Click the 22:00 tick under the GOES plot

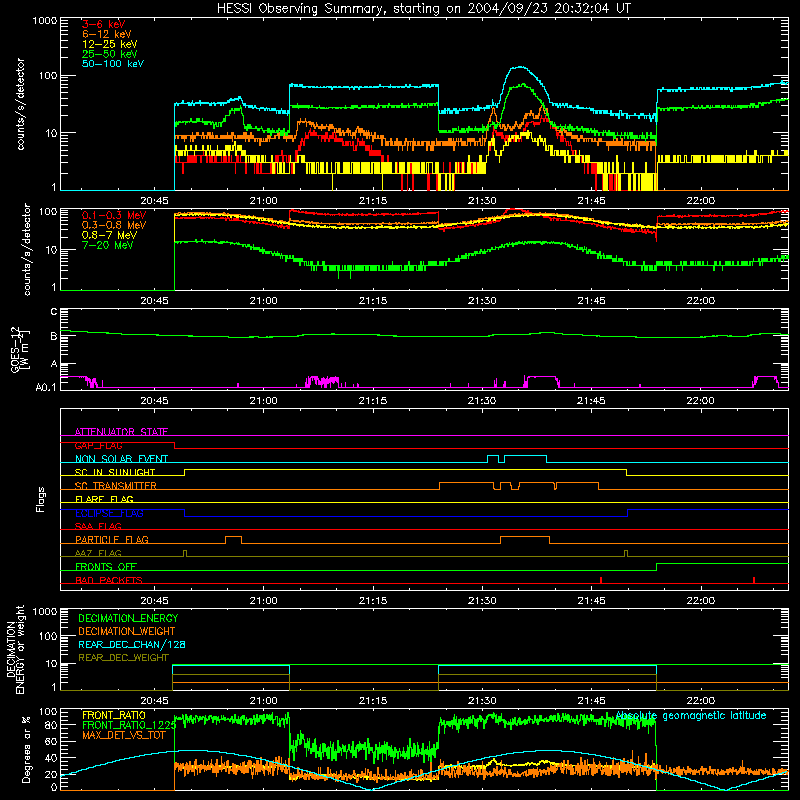coord(701,401)
